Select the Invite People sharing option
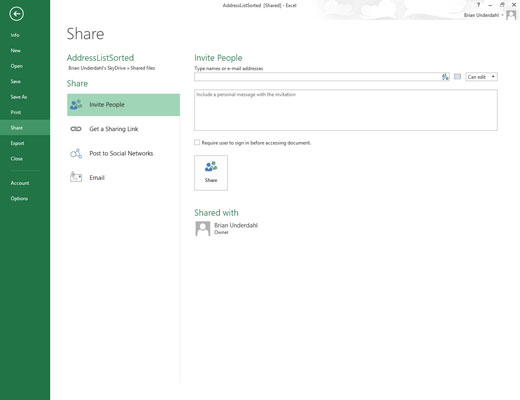The image size is (520, 400). click(123, 105)
